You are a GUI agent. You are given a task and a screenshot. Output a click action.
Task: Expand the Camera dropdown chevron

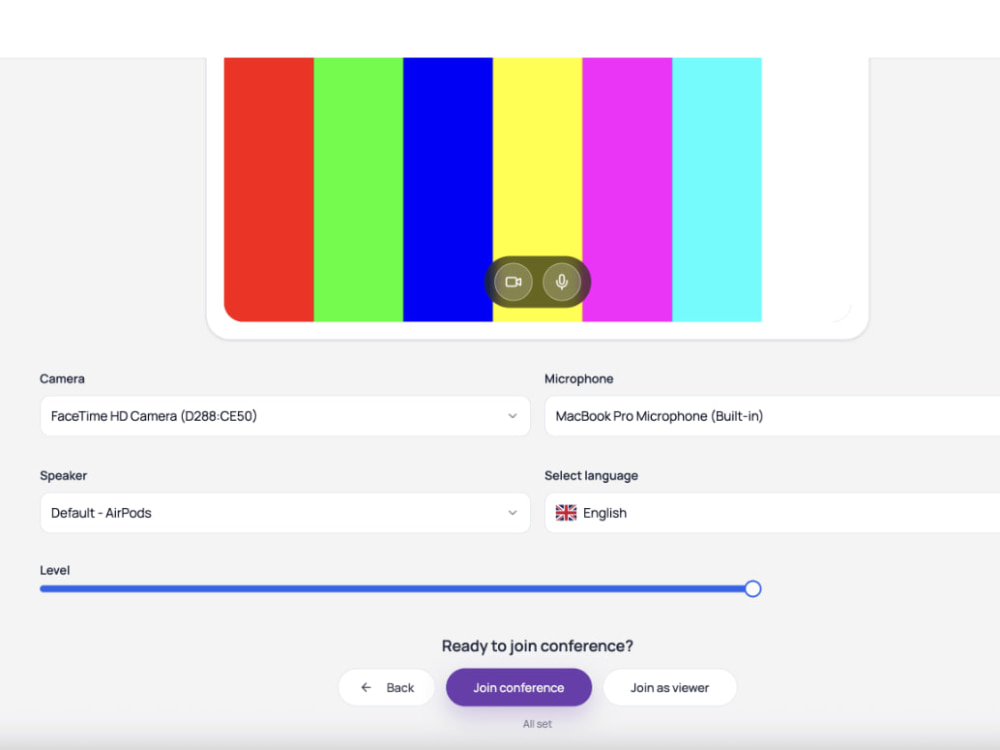coord(512,416)
